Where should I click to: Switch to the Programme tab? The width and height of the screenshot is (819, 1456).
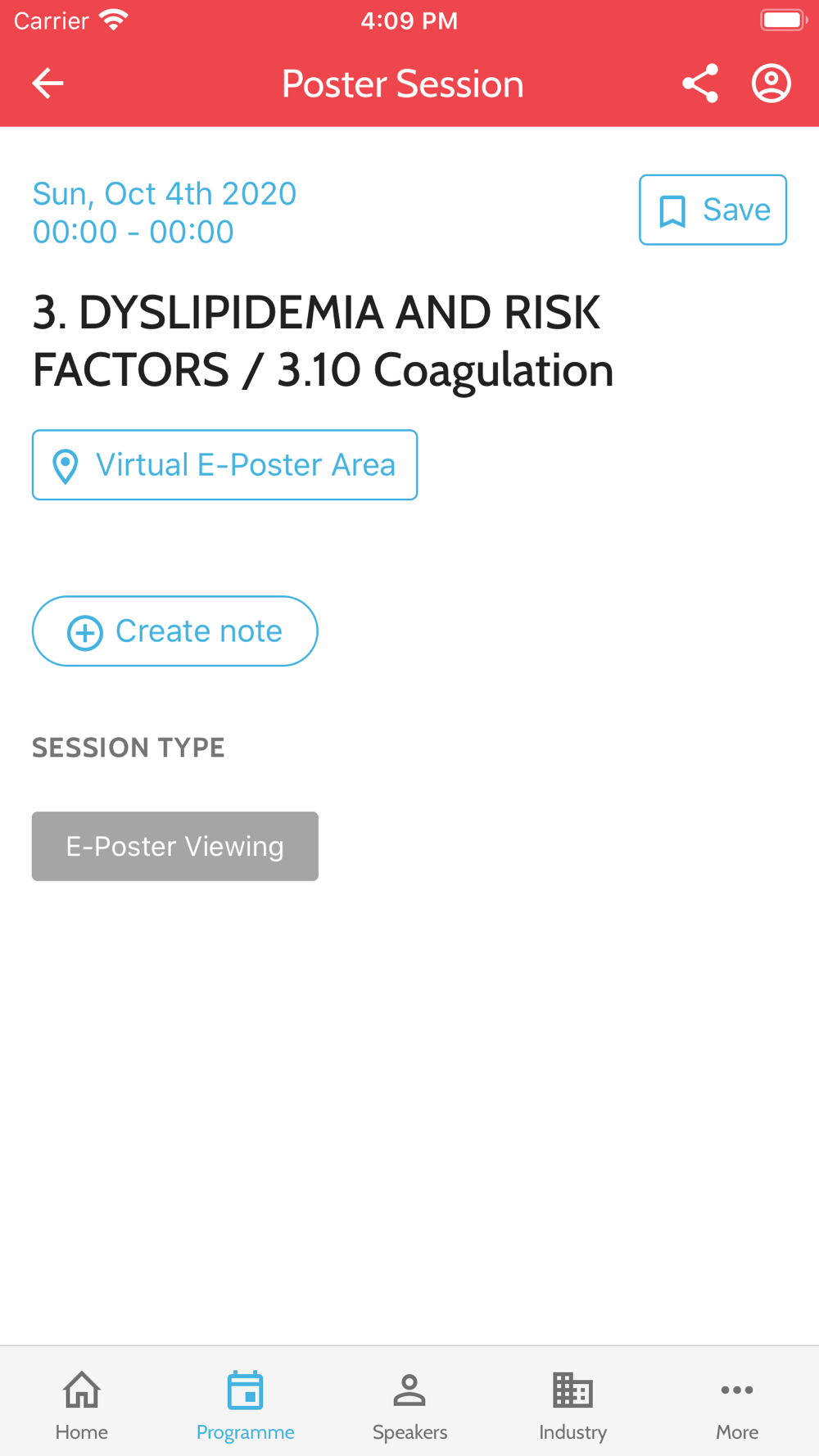click(x=246, y=1405)
